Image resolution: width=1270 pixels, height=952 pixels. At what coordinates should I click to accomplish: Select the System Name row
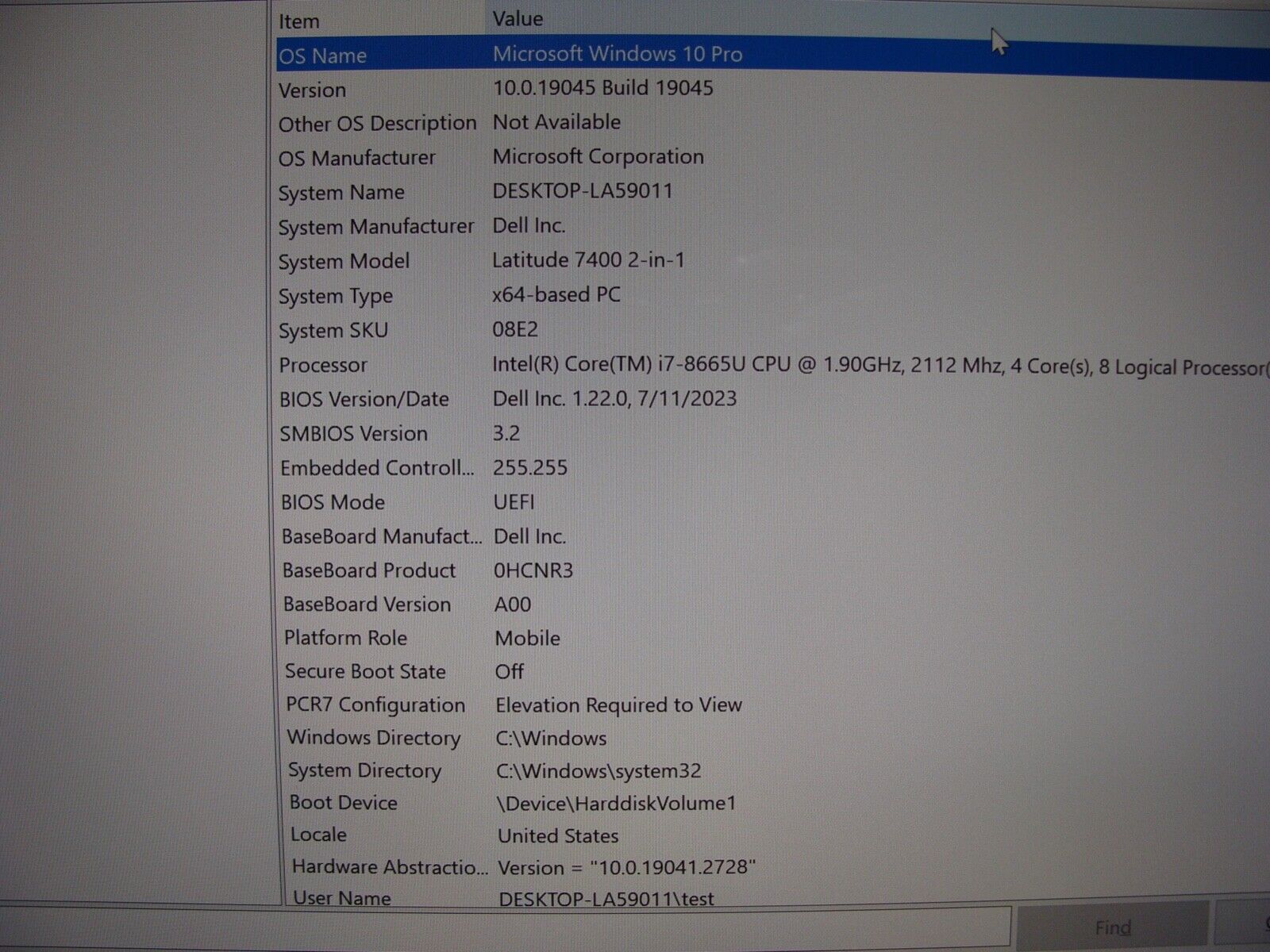click(341, 193)
